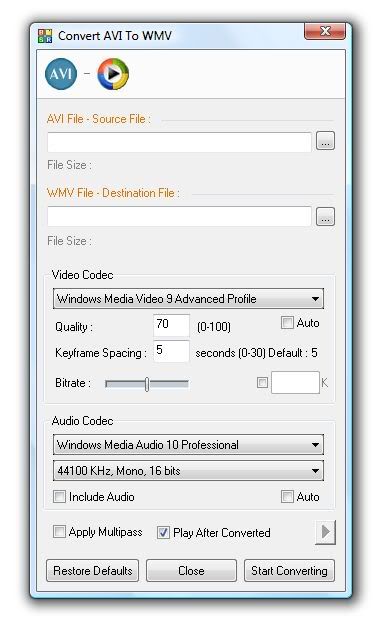Uncheck Play After Converted checkbox
380x619 pixels.
(x=163, y=533)
